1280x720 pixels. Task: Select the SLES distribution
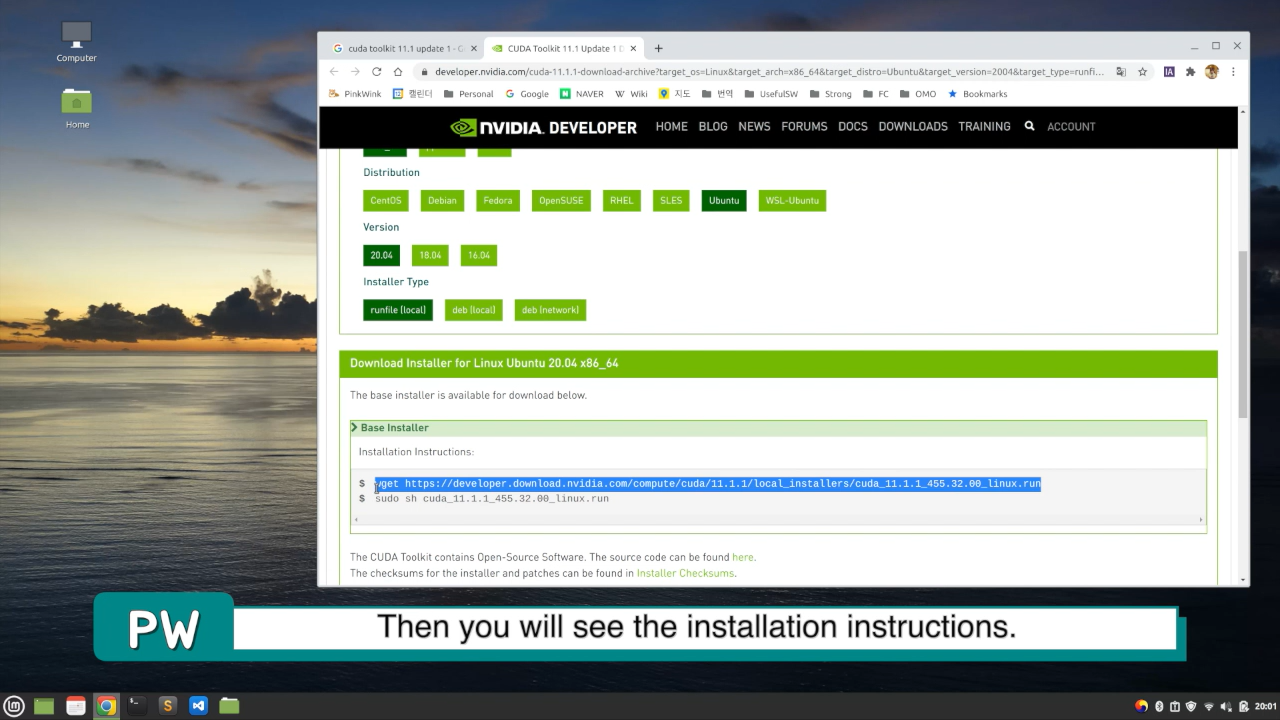[x=671, y=200]
